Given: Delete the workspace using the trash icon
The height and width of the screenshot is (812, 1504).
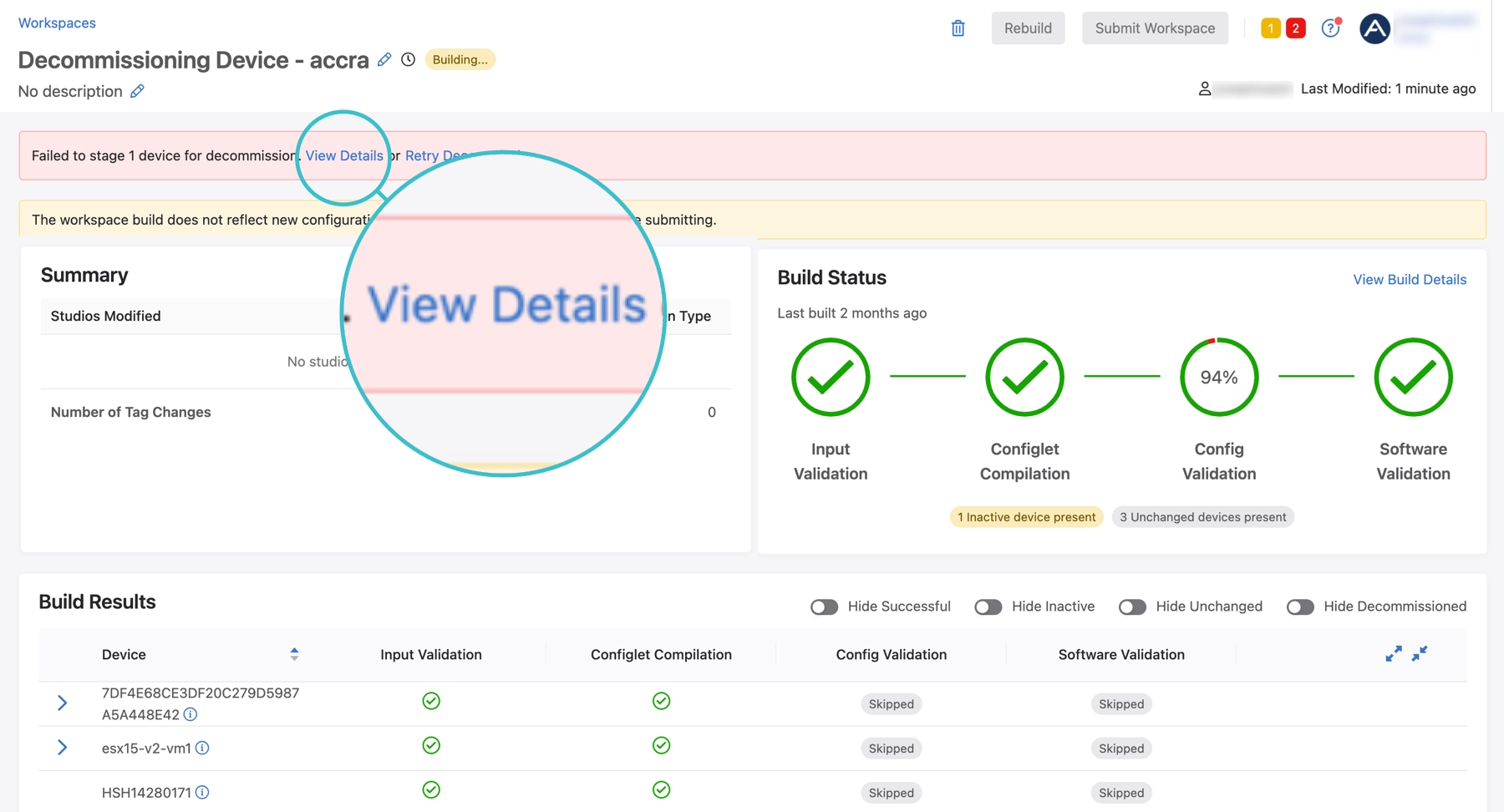Looking at the screenshot, I should pos(958,28).
